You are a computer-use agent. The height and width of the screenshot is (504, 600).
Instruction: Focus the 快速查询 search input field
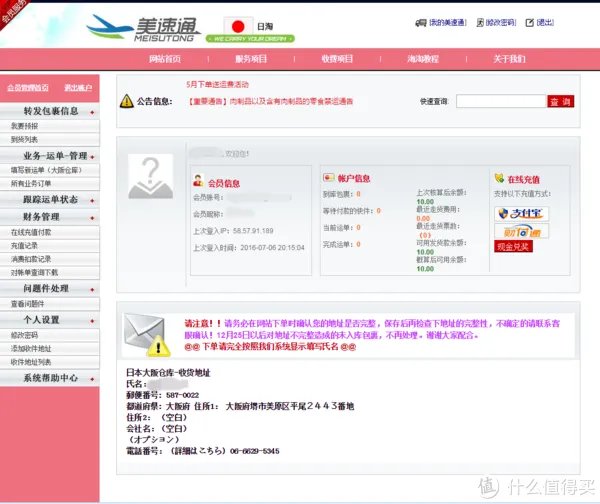point(501,101)
